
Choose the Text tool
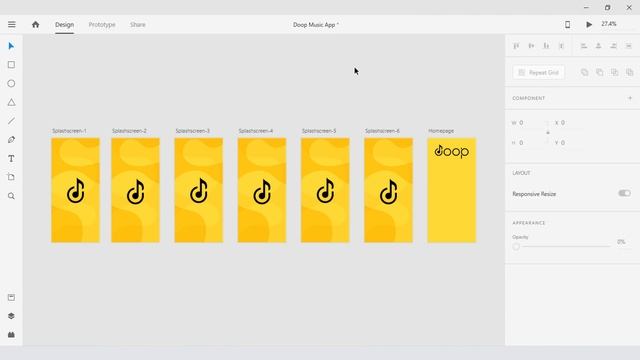(11, 158)
